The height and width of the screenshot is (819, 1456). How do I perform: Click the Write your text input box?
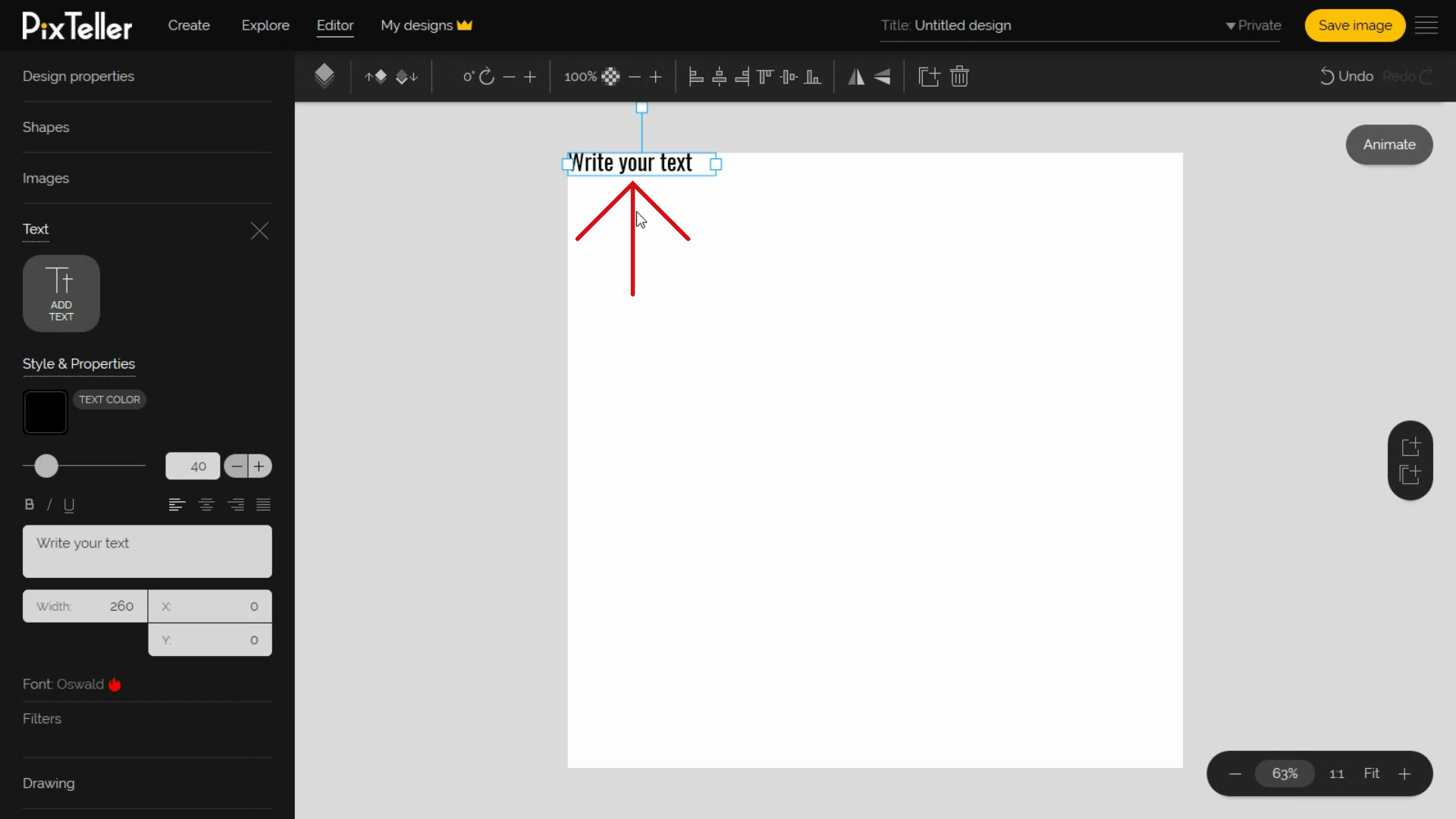[x=147, y=551]
